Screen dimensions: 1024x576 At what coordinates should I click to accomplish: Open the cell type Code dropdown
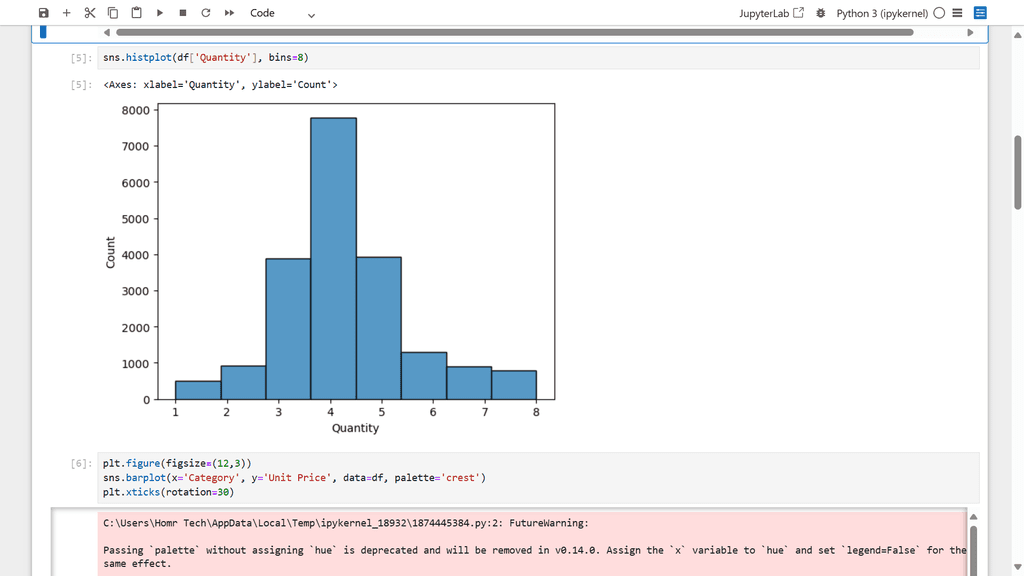click(x=282, y=13)
